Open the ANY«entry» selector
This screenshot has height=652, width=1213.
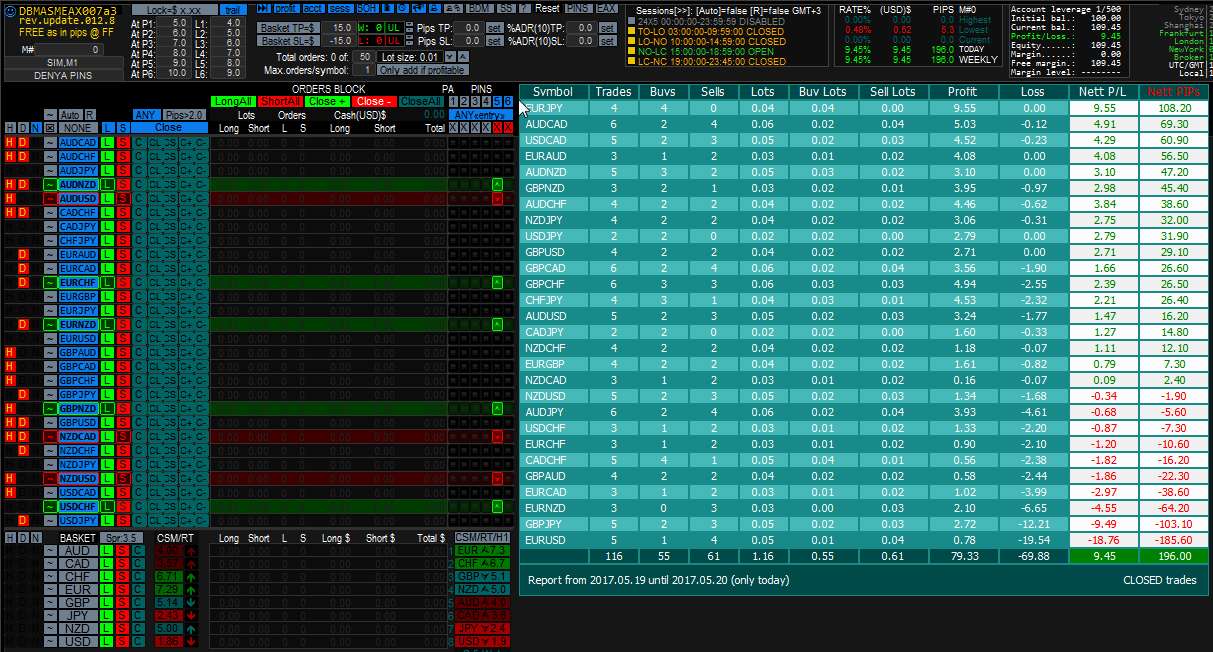coord(480,114)
